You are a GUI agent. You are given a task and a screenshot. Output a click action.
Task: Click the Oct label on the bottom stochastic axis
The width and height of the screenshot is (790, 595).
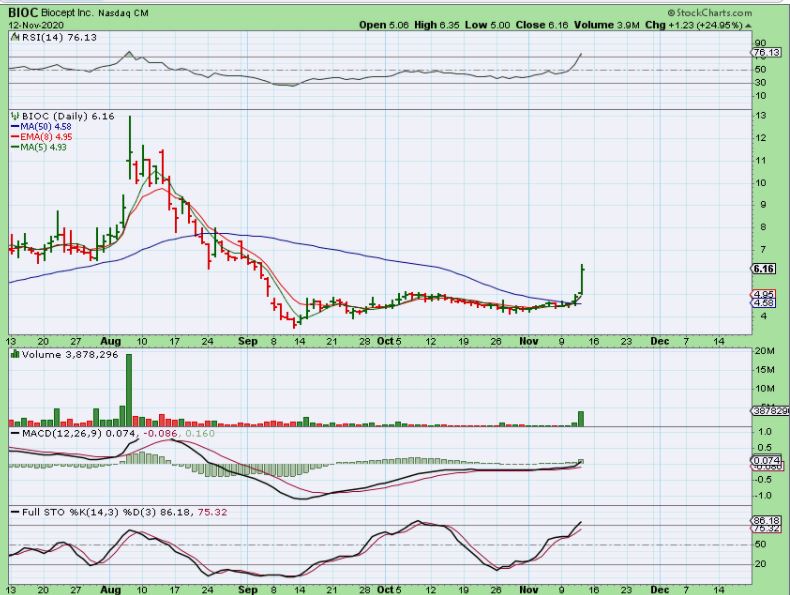click(385, 589)
